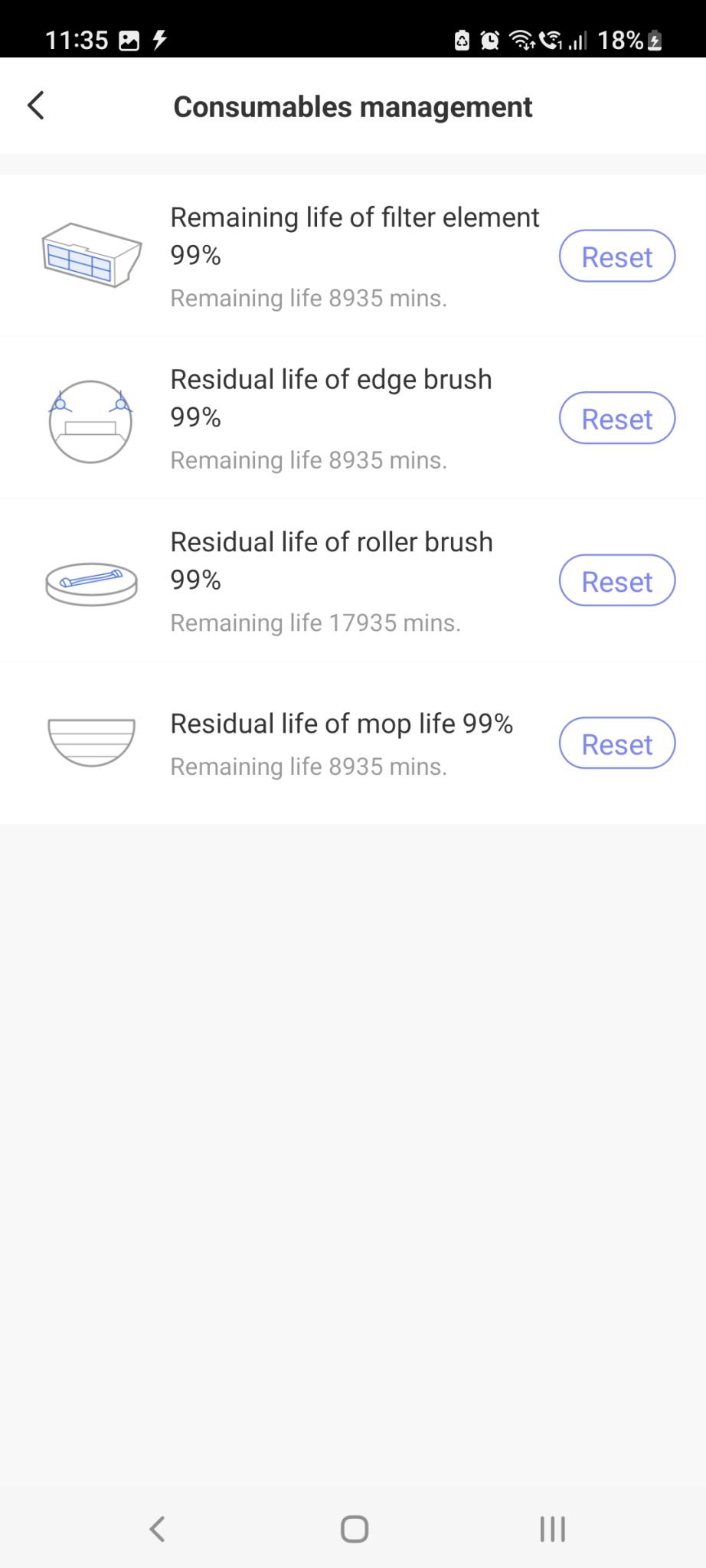Tap the Consumables management title

(353, 106)
